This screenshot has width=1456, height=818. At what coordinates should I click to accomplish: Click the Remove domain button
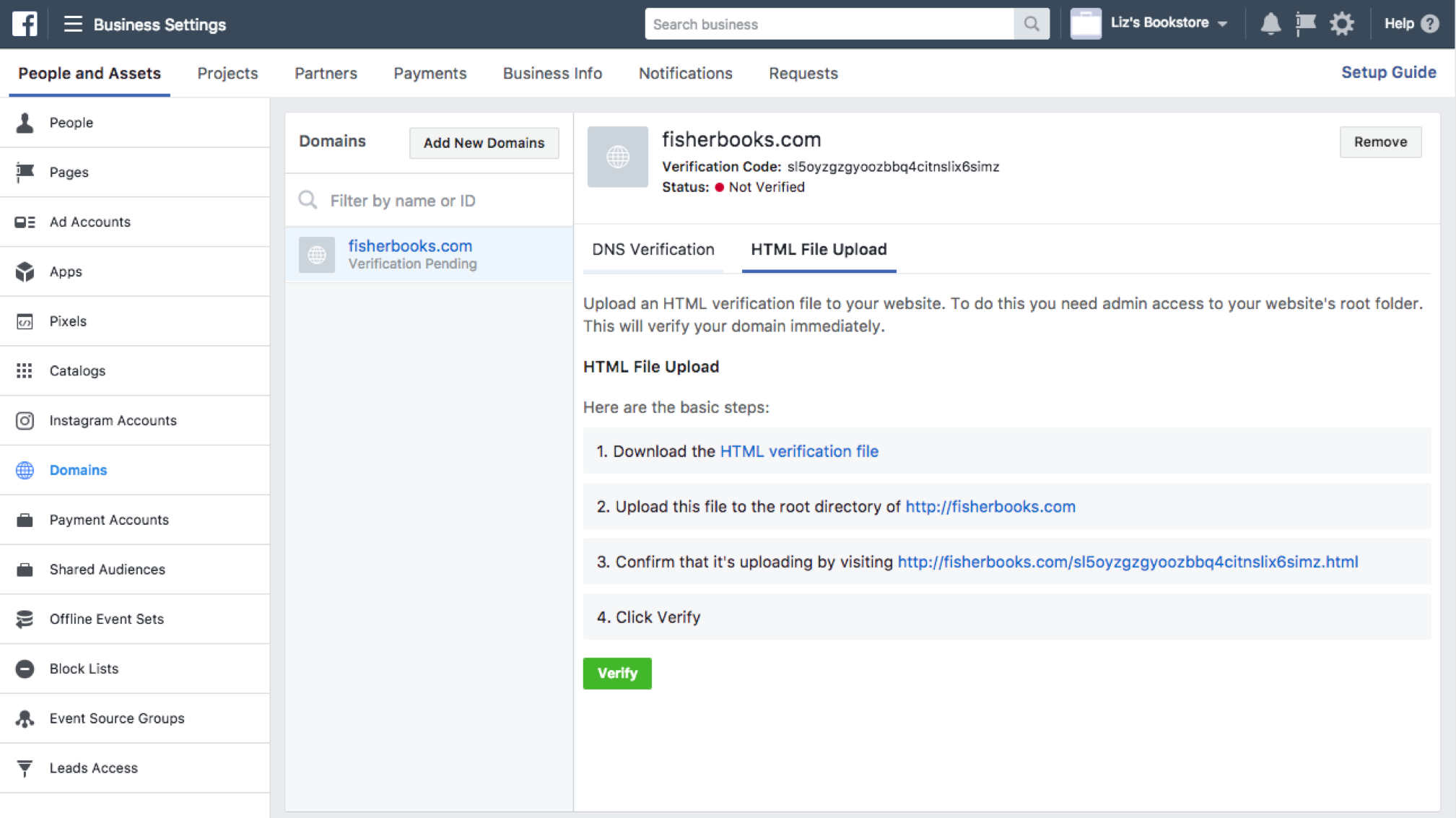pyautogui.click(x=1380, y=142)
